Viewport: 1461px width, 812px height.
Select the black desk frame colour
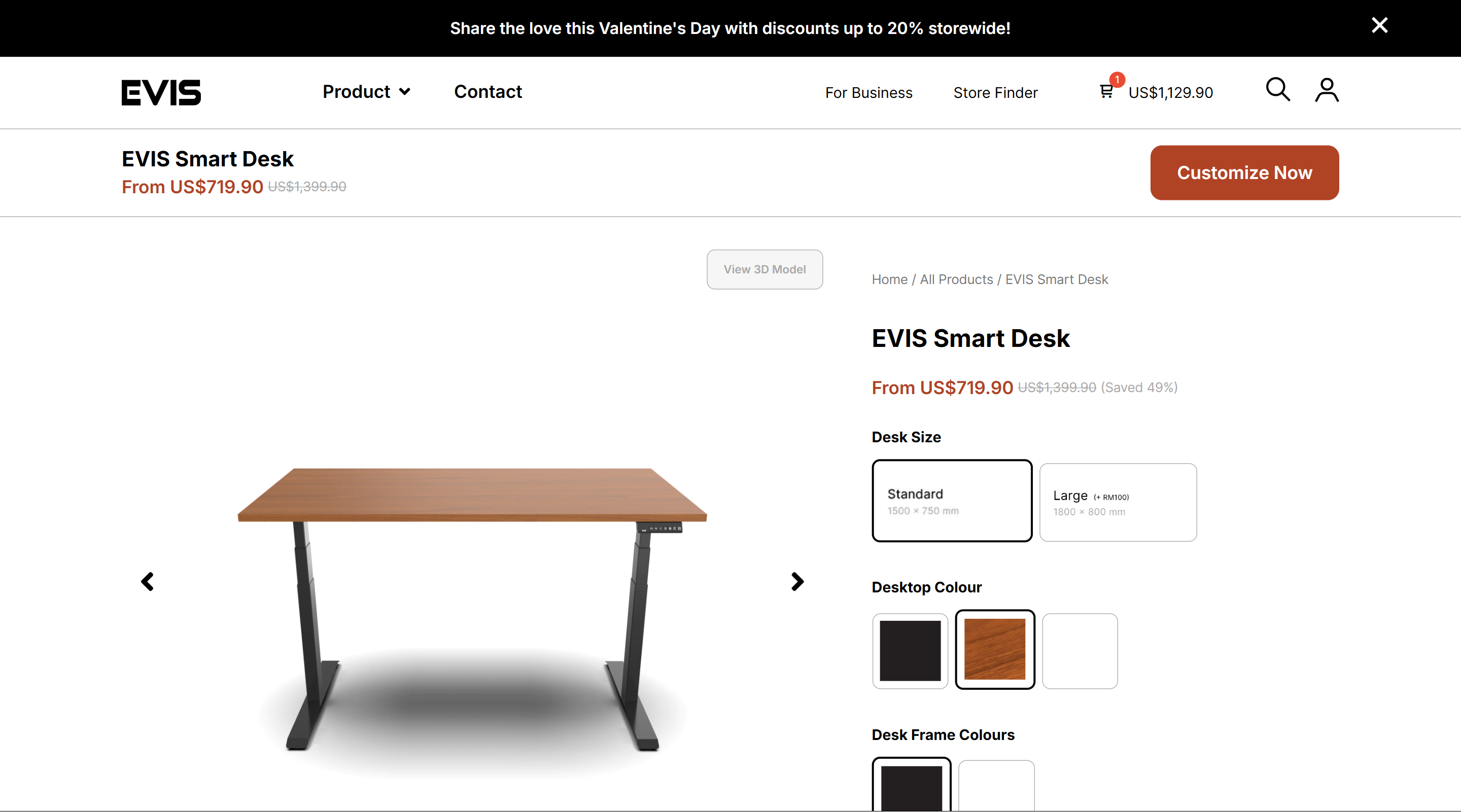tap(911, 785)
